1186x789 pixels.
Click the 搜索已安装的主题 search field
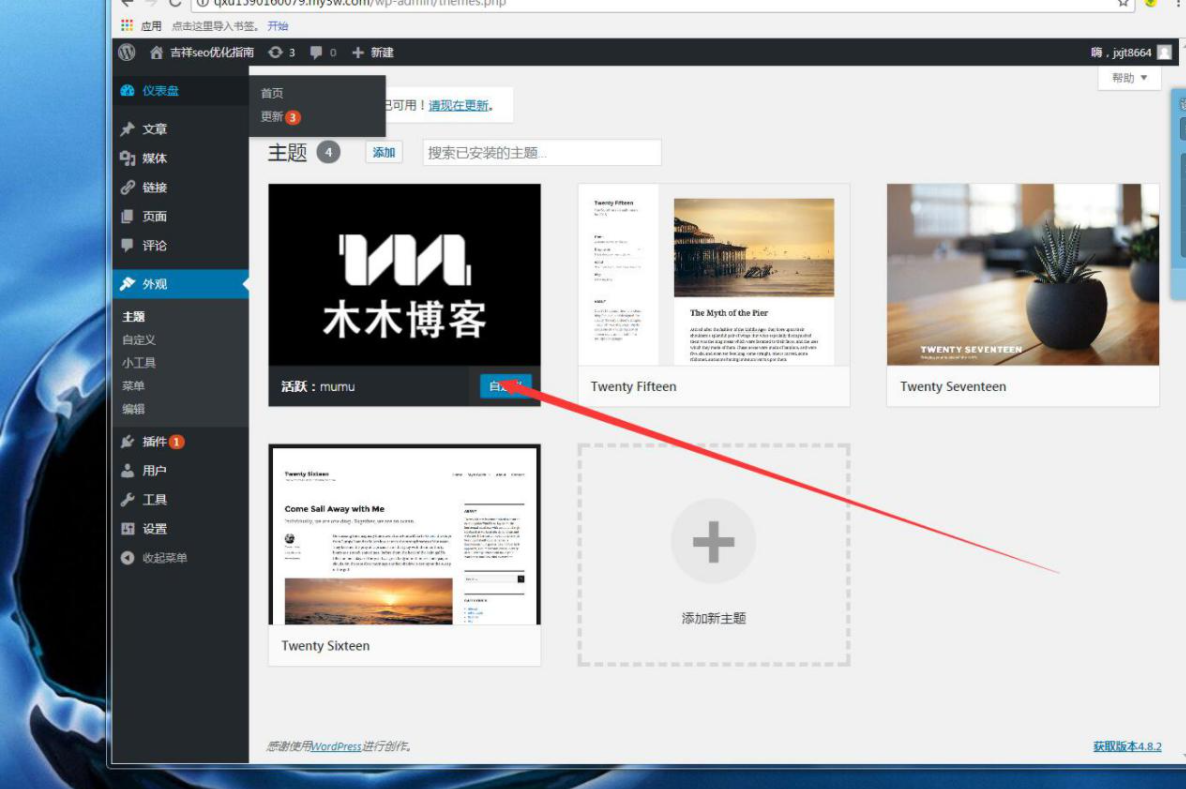point(541,153)
